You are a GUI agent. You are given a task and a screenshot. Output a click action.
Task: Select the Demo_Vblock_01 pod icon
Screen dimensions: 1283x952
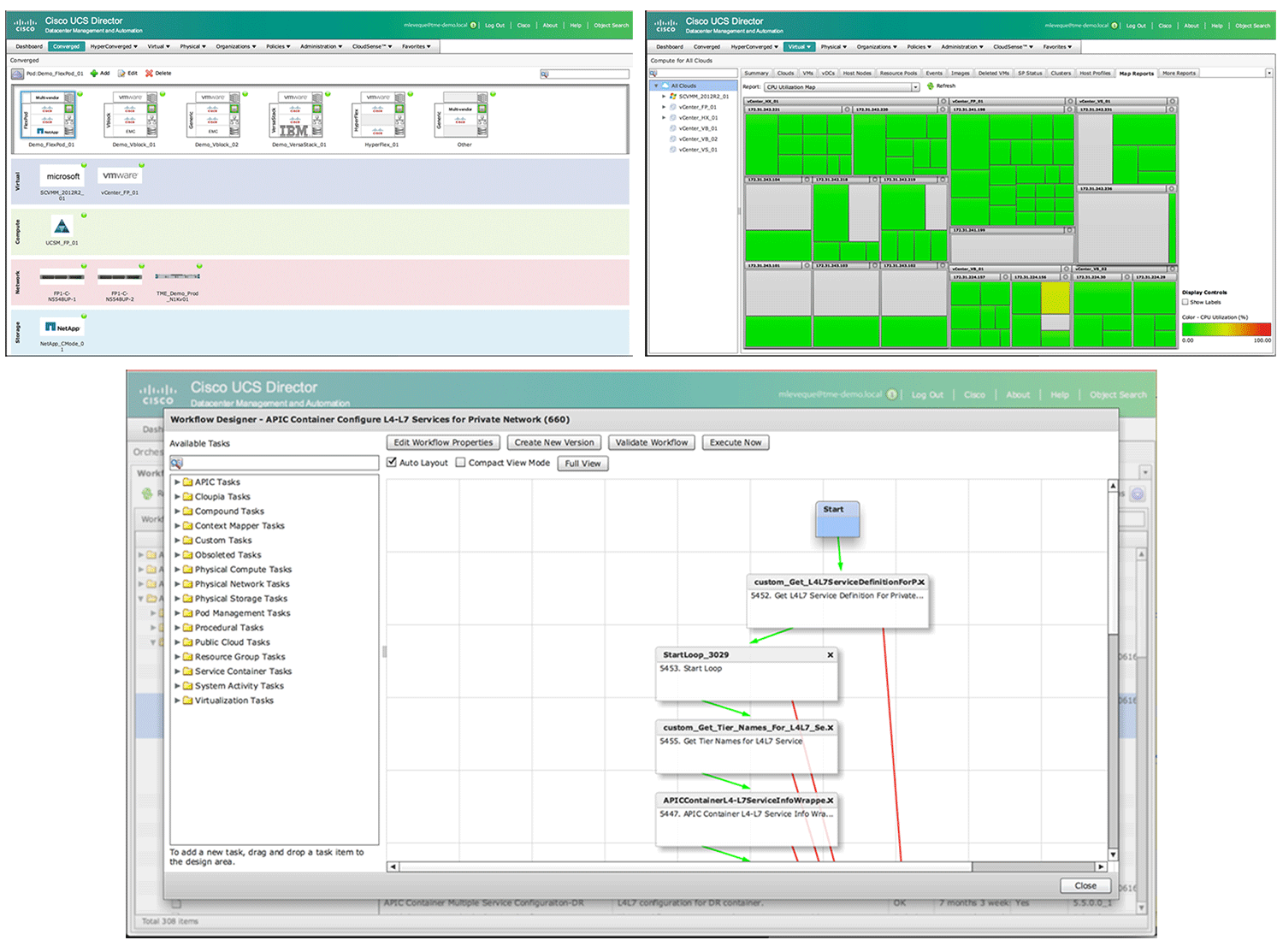tap(131, 115)
